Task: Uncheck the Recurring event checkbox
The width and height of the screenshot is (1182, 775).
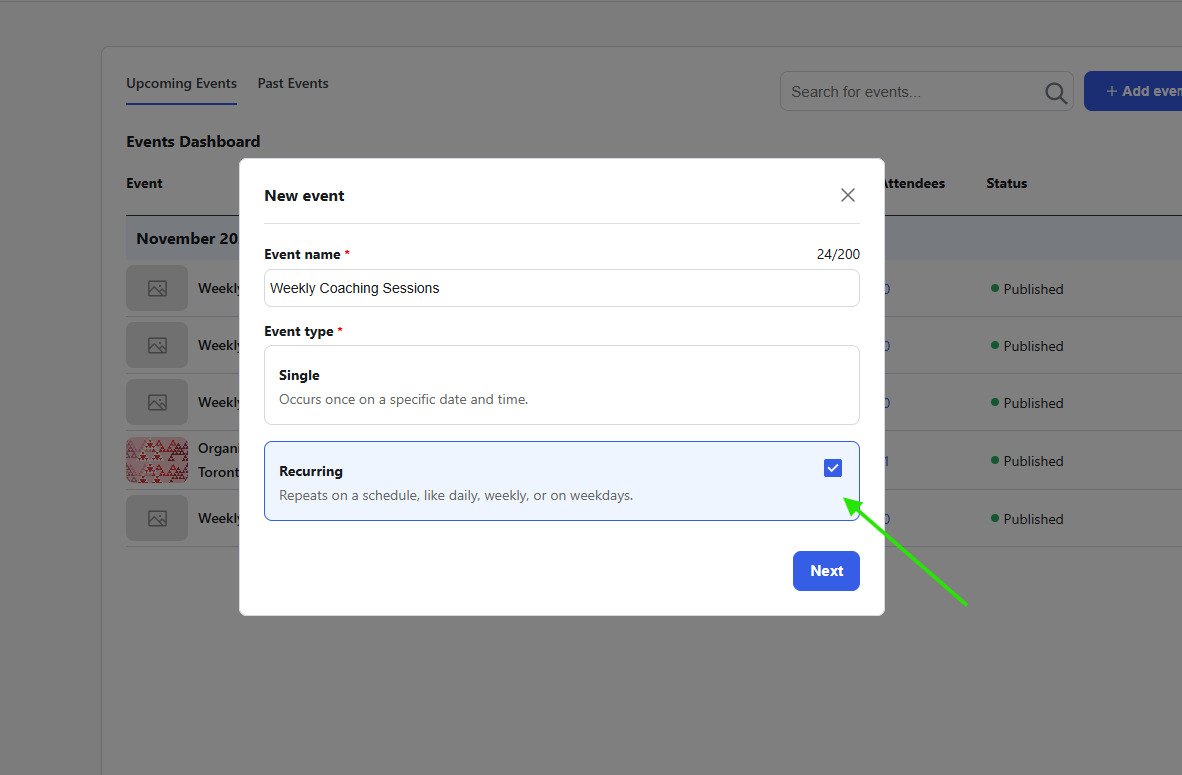Action: (833, 468)
